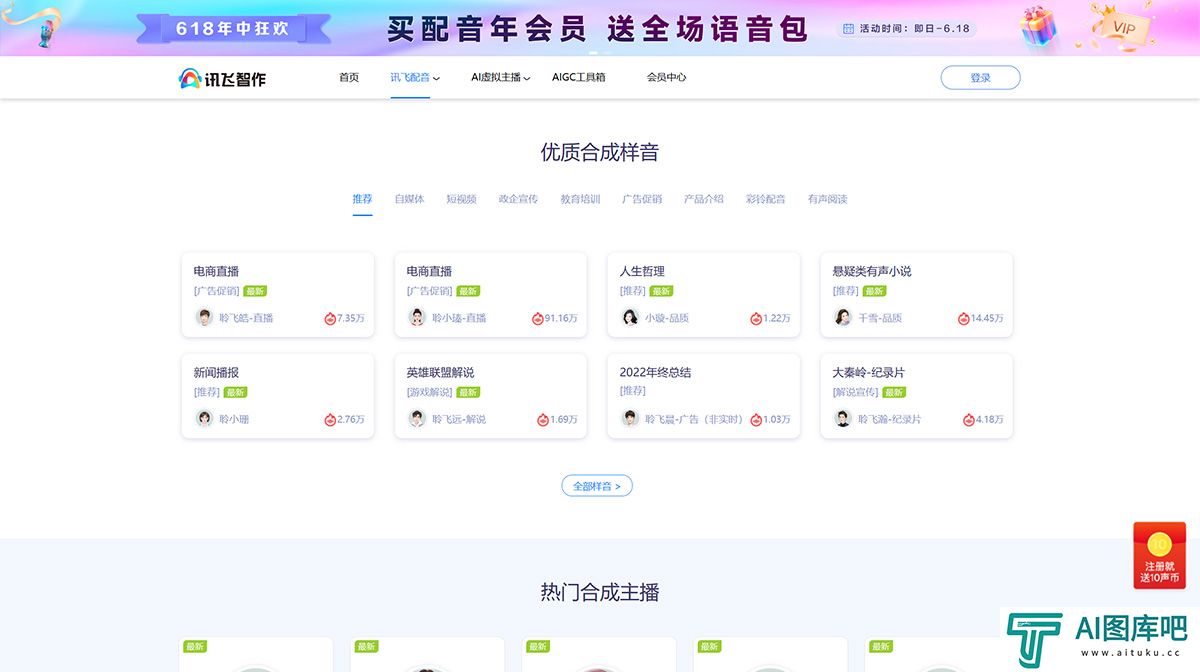
Task: Click the flame icon beside 1.03万
Action: pyautogui.click(x=756, y=419)
